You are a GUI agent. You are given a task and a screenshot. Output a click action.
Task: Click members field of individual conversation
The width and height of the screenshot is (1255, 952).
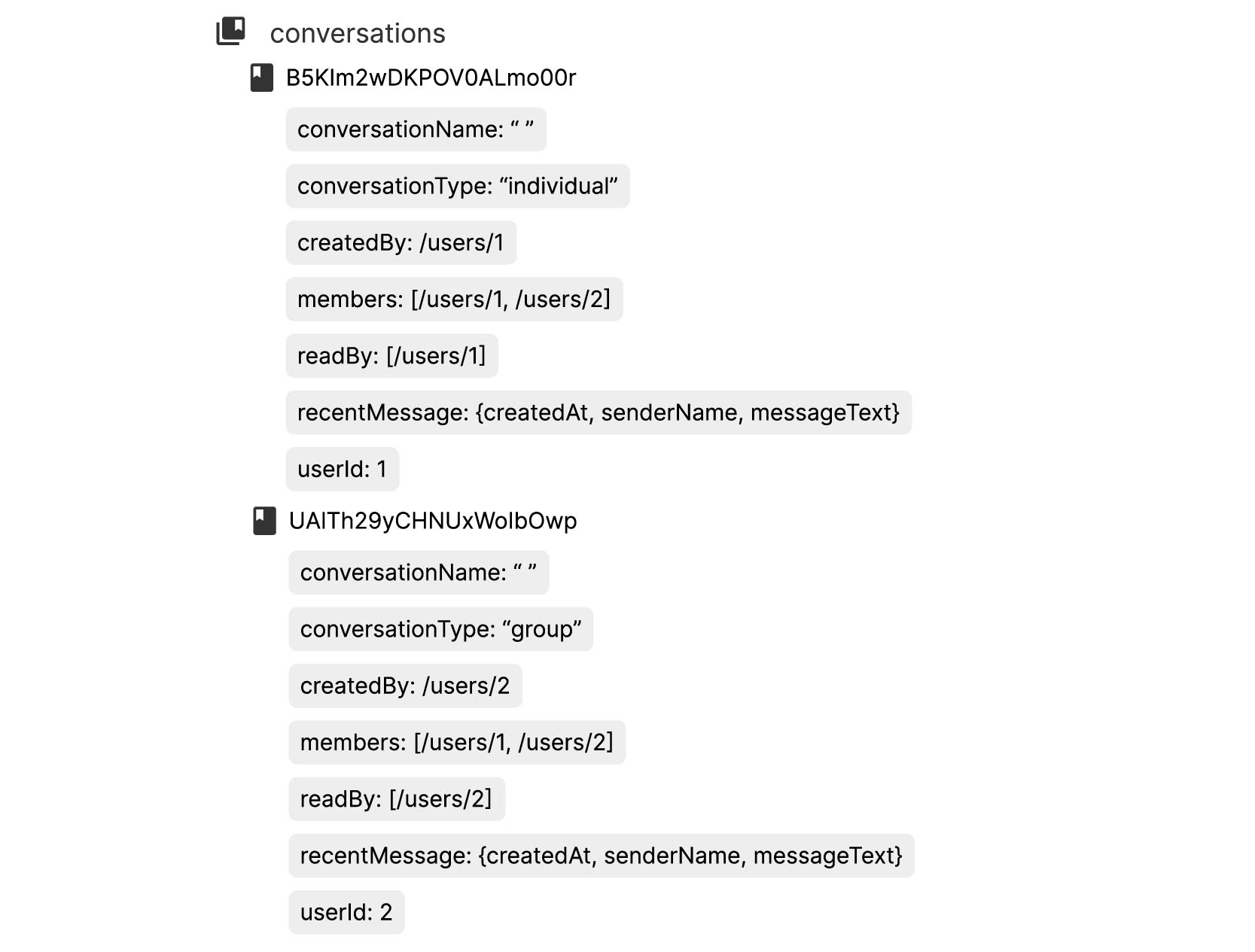click(454, 299)
